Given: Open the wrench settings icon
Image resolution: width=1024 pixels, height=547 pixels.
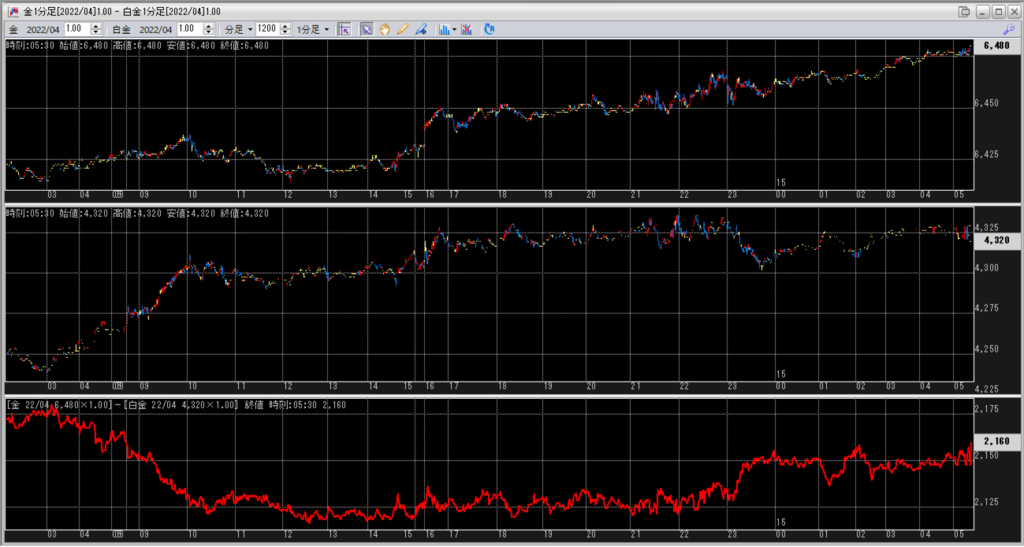Looking at the screenshot, I should click(x=1009, y=29).
